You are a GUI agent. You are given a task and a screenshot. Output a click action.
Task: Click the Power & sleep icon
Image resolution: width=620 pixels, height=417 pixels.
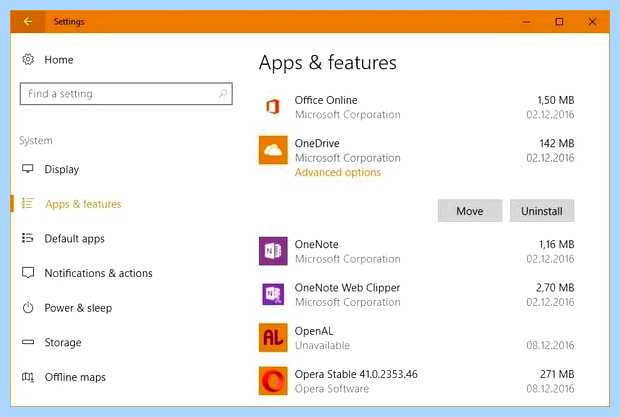[x=28, y=308]
